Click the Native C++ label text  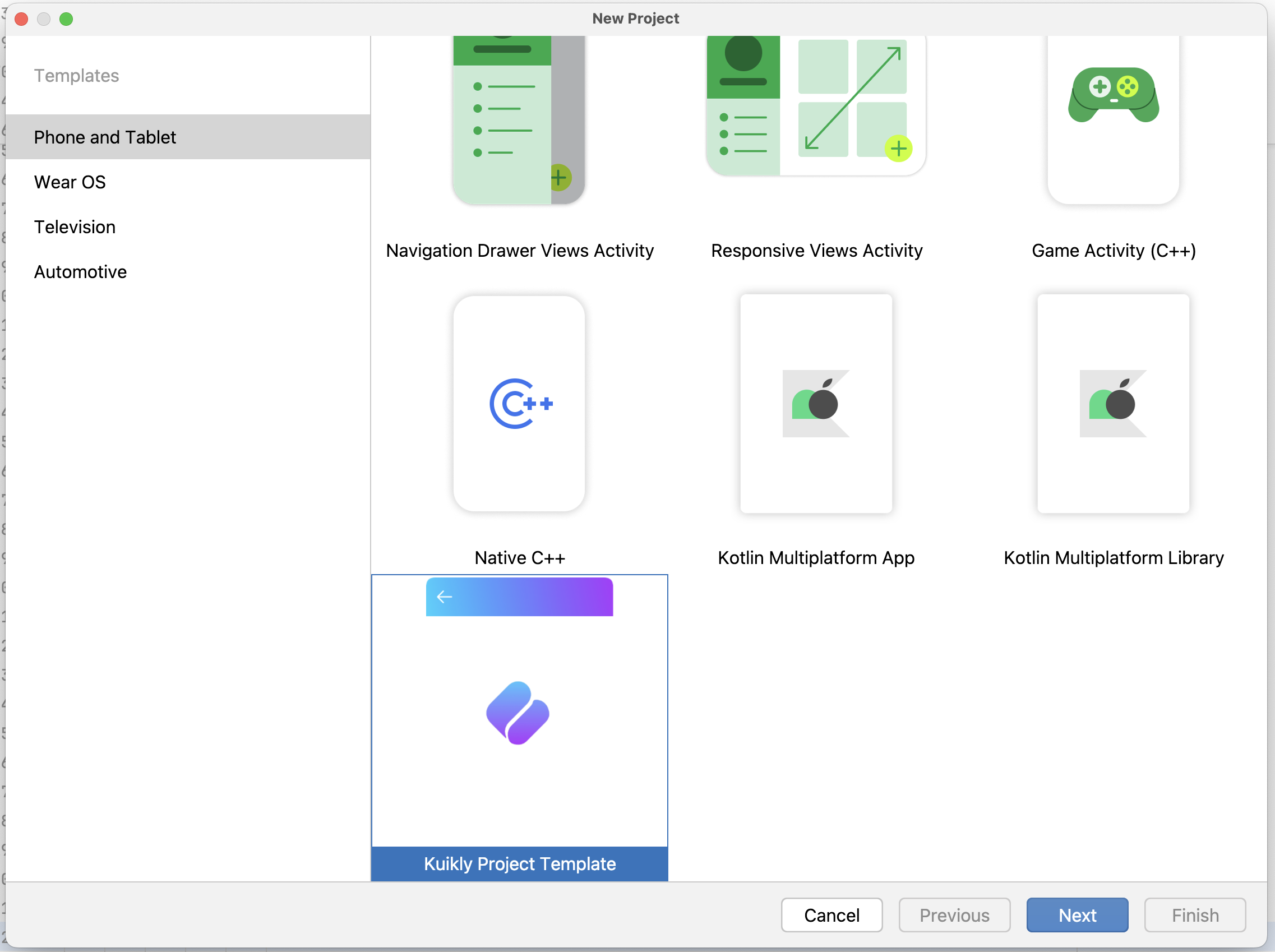520,558
